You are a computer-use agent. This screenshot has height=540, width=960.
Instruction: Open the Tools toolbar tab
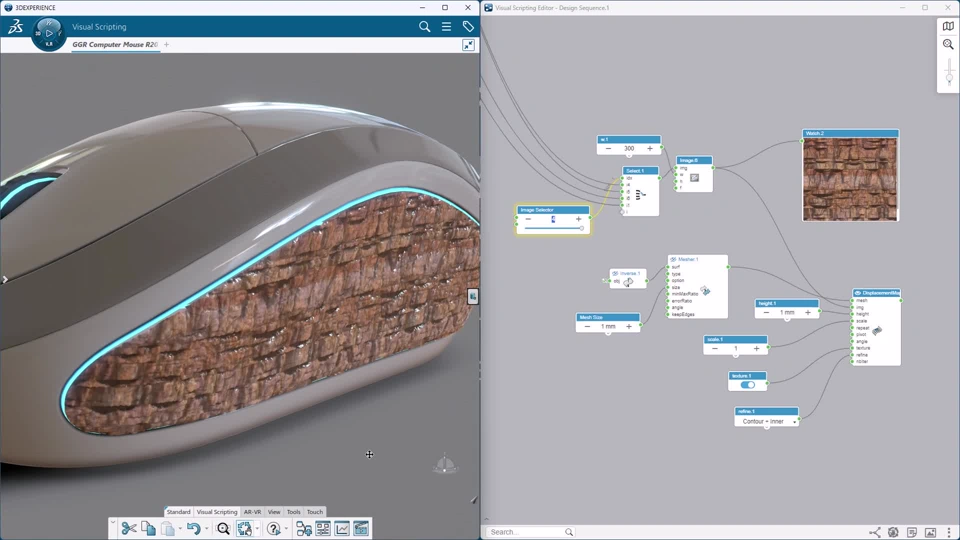pyautogui.click(x=294, y=512)
